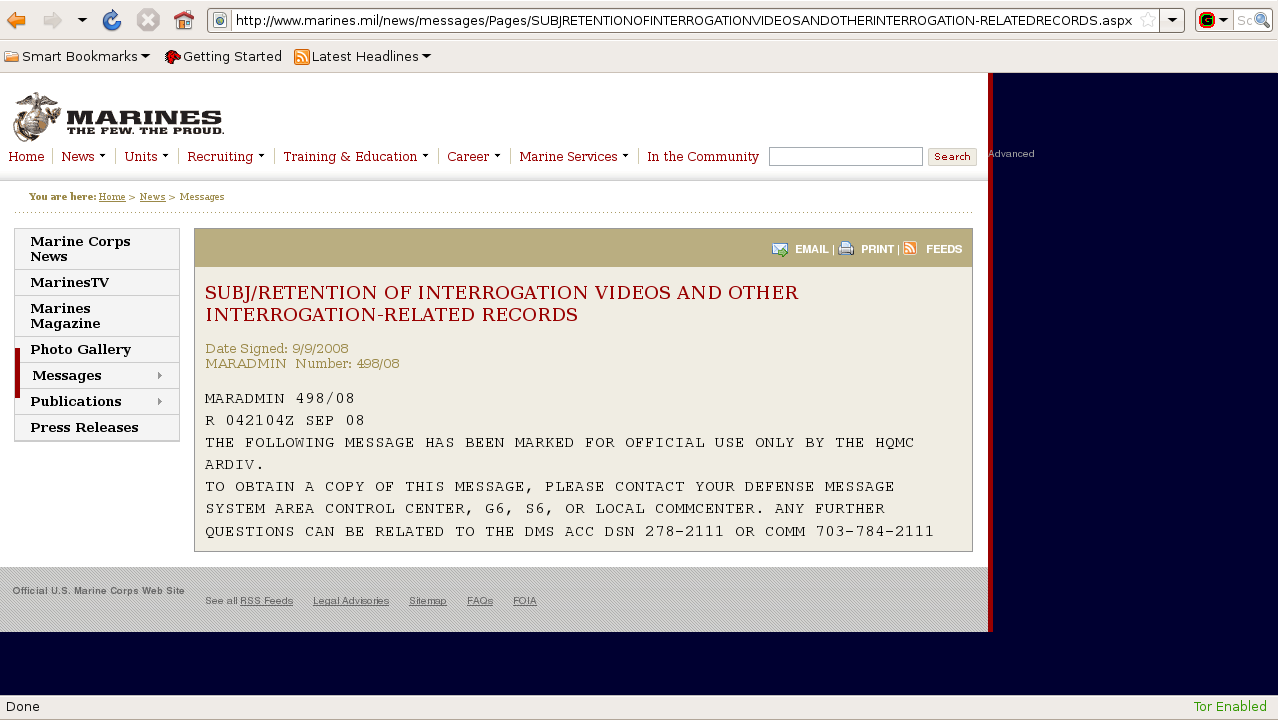Image resolution: width=1278 pixels, height=720 pixels.
Task: Open the URL bar history dropdown arrow
Action: [x=1172, y=20]
